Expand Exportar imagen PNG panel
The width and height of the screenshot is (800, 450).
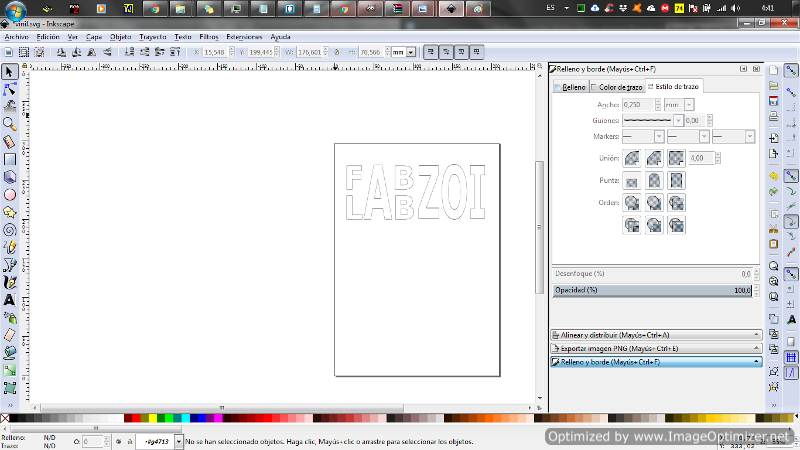(x=656, y=348)
